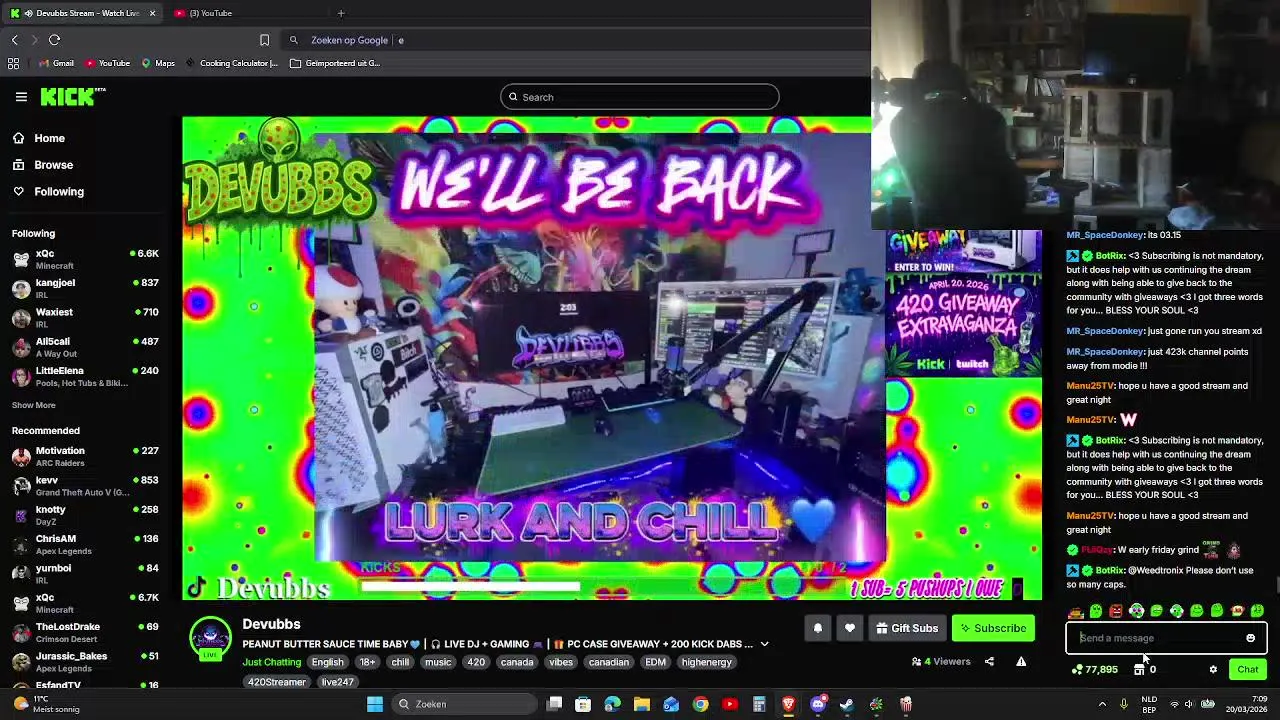Switch to the (3) YouTube browser tab
This screenshot has width=1280, height=720.
210,13
